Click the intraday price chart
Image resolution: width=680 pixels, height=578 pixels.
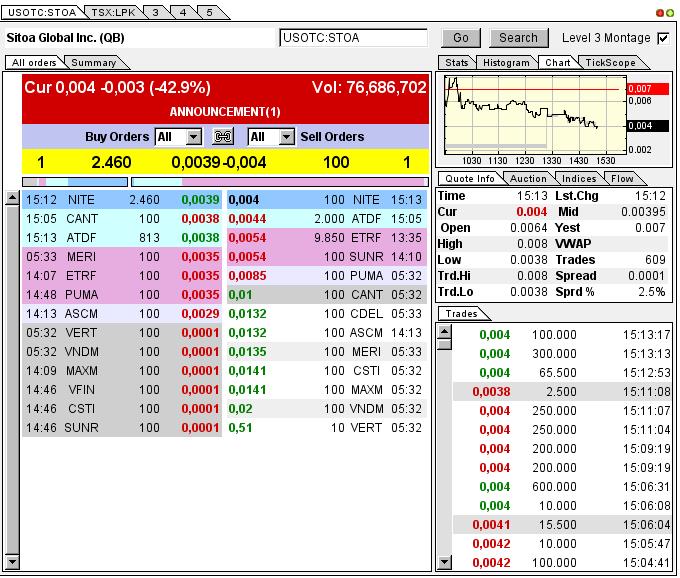click(535, 115)
